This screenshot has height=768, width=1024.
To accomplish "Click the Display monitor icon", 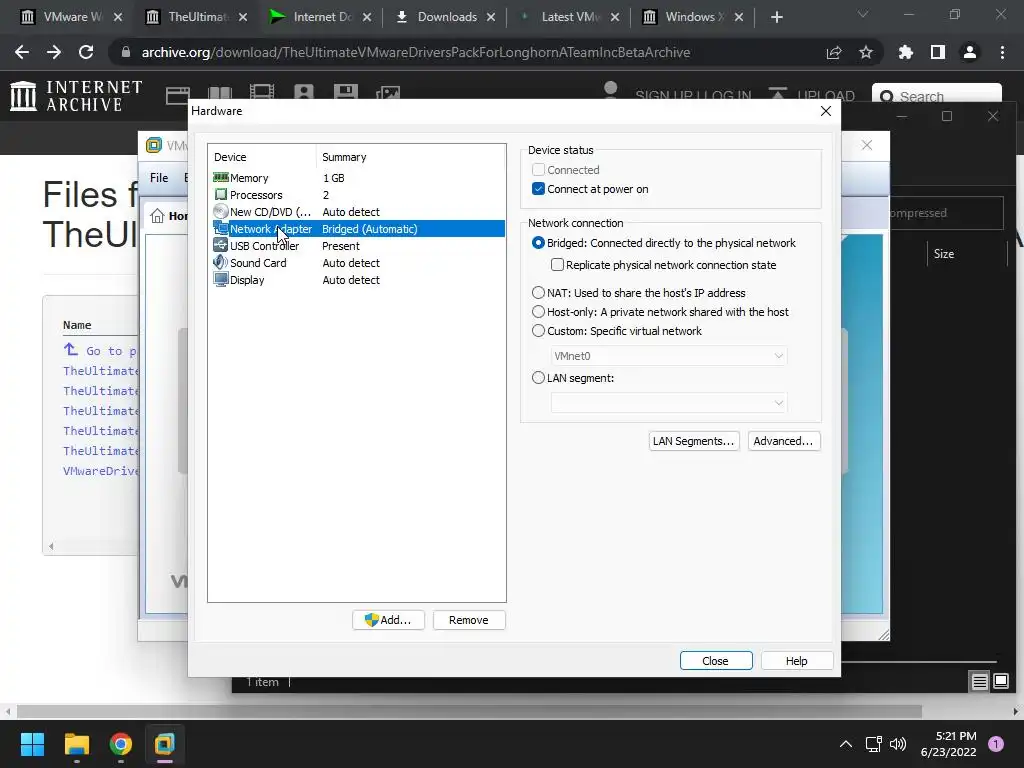I will [221, 280].
